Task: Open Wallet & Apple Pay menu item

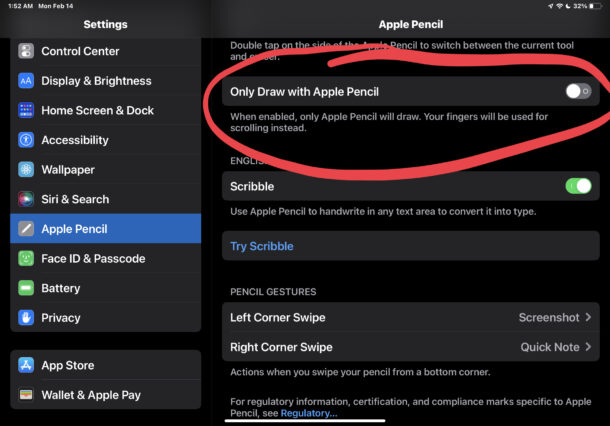Action: [x=106, y=394]
